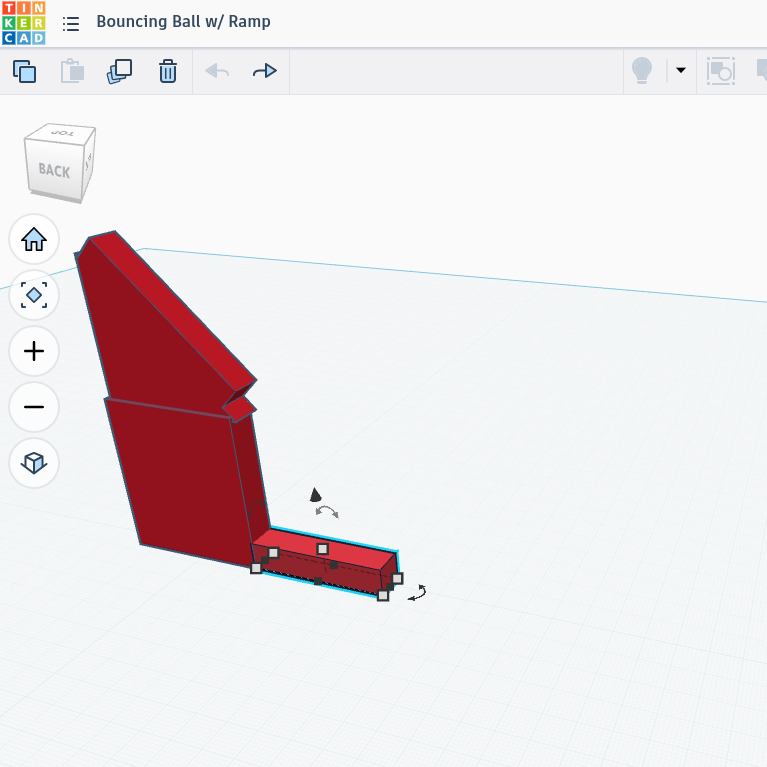Delete the selected shape with trash icon
Screen dimensions: 767x767
(168, 71)
